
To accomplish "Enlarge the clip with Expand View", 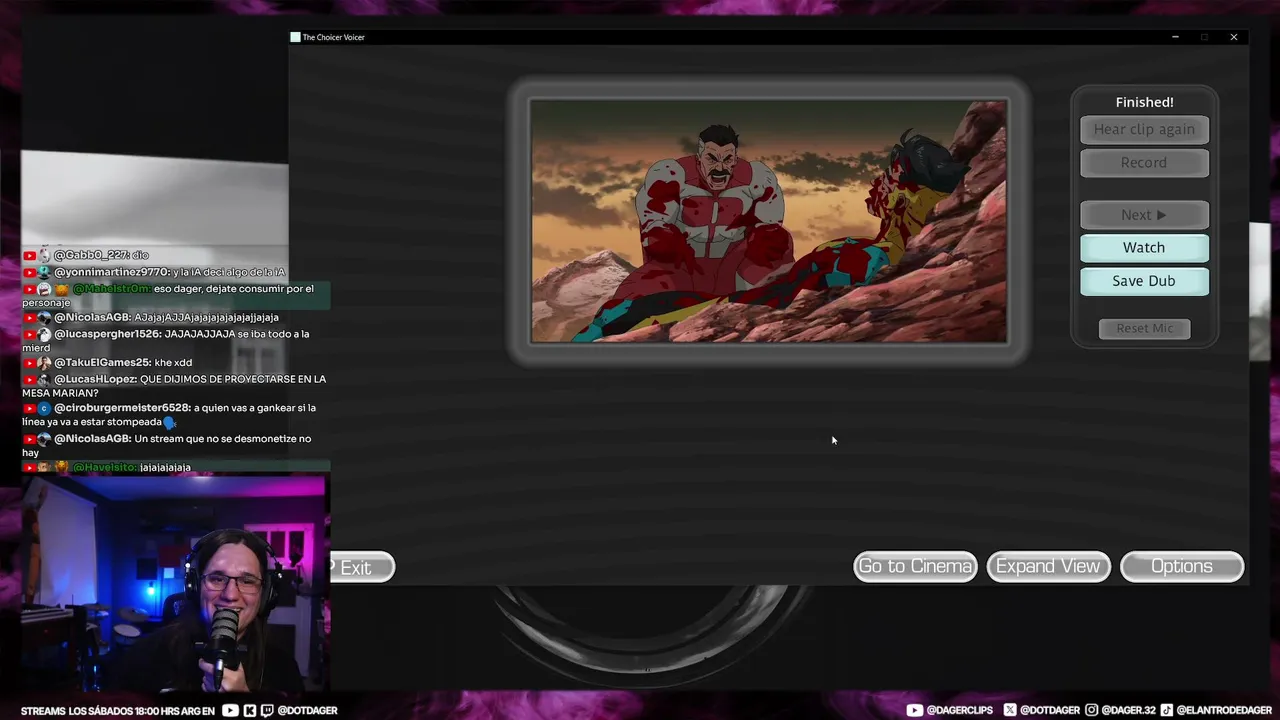I will click(1048, 566).
